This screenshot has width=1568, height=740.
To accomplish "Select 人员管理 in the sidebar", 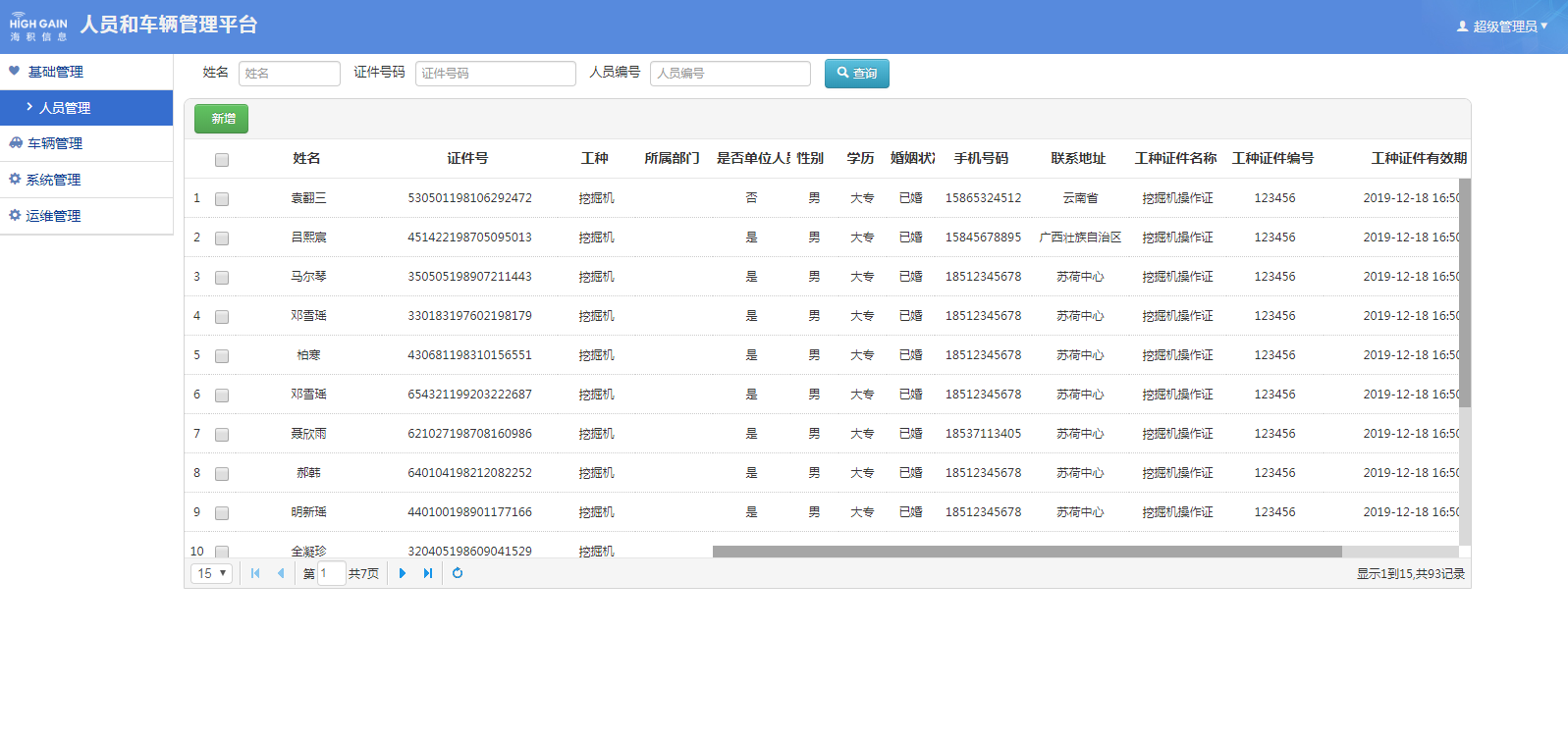I will (65, 108).
